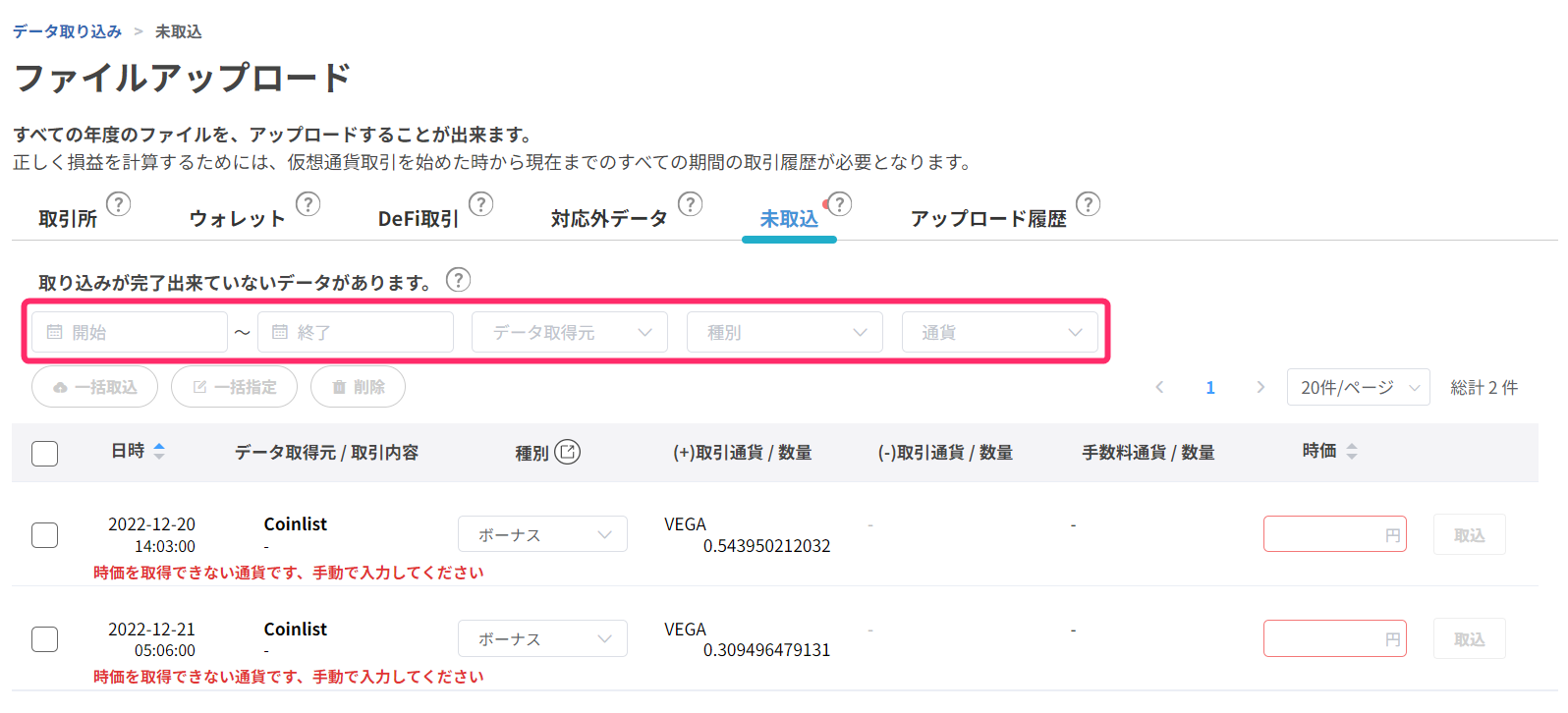Click 取込 button in 2022-12-20 row
Viewport: 1568px width, 713px height.
click(x=1469, y=534)
